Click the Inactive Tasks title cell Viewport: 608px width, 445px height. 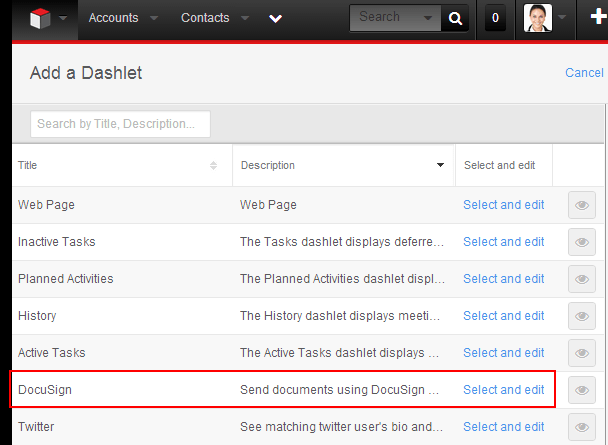57,242
